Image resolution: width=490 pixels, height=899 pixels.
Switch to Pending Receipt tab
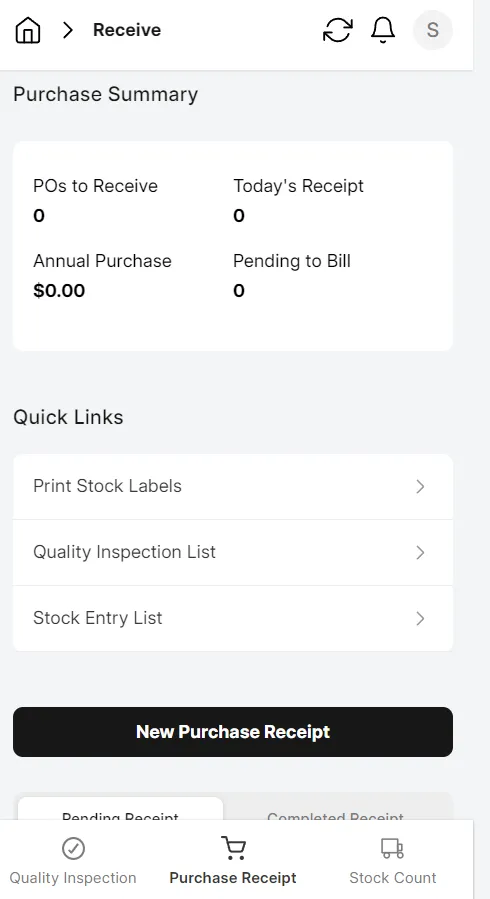pos(120,810)
